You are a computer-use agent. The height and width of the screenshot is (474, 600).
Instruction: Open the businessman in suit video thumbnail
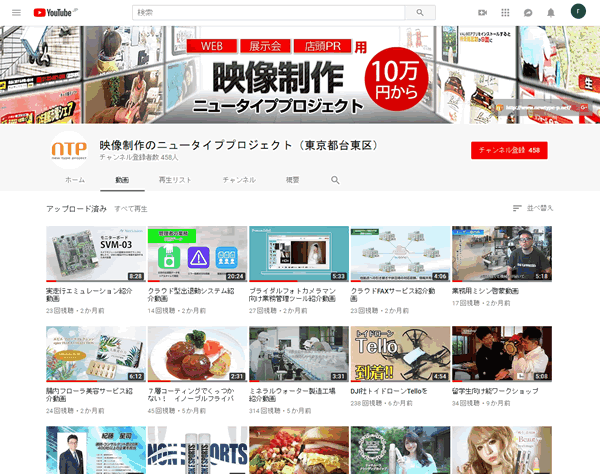click(96, 450)
